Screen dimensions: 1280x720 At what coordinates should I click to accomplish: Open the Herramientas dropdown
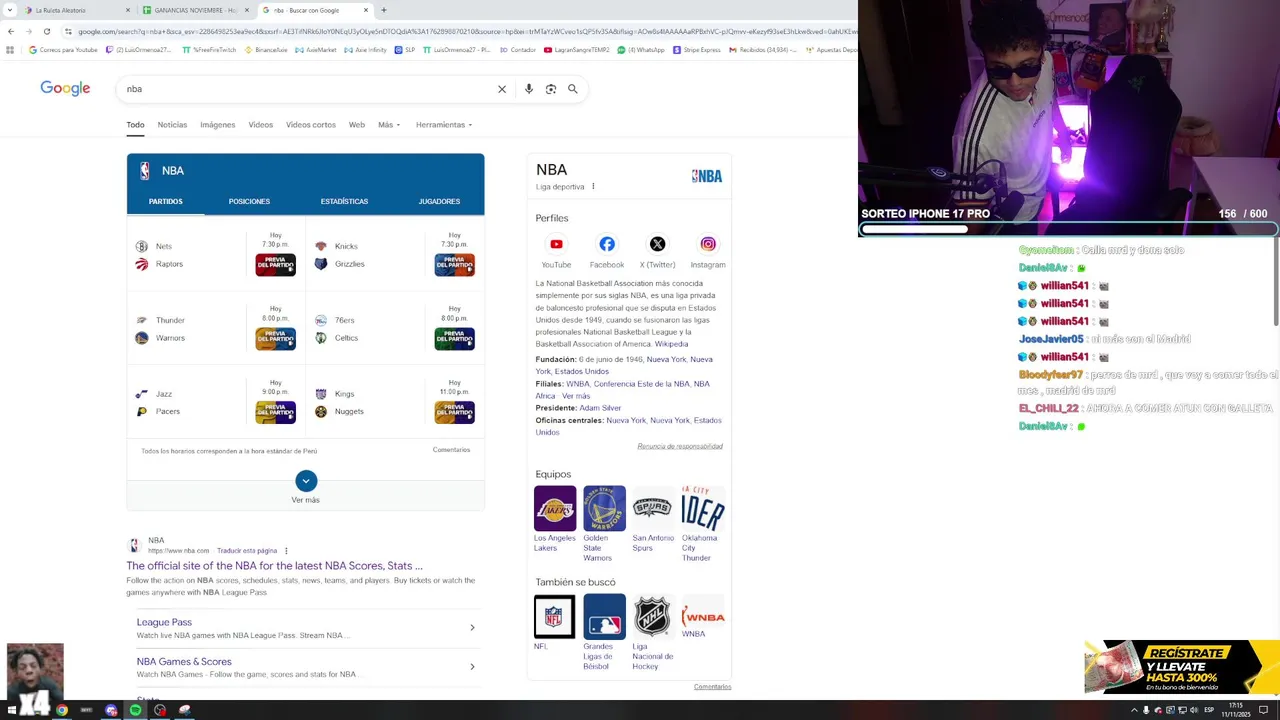(444, 125)
